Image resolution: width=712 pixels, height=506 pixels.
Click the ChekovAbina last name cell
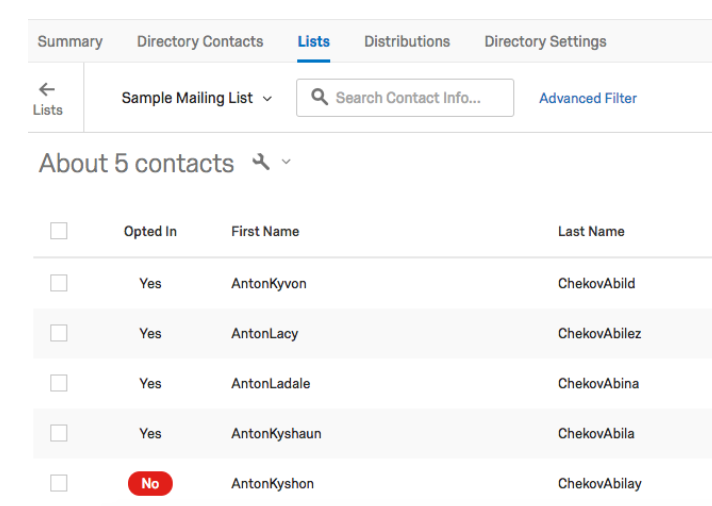[598, 383]
